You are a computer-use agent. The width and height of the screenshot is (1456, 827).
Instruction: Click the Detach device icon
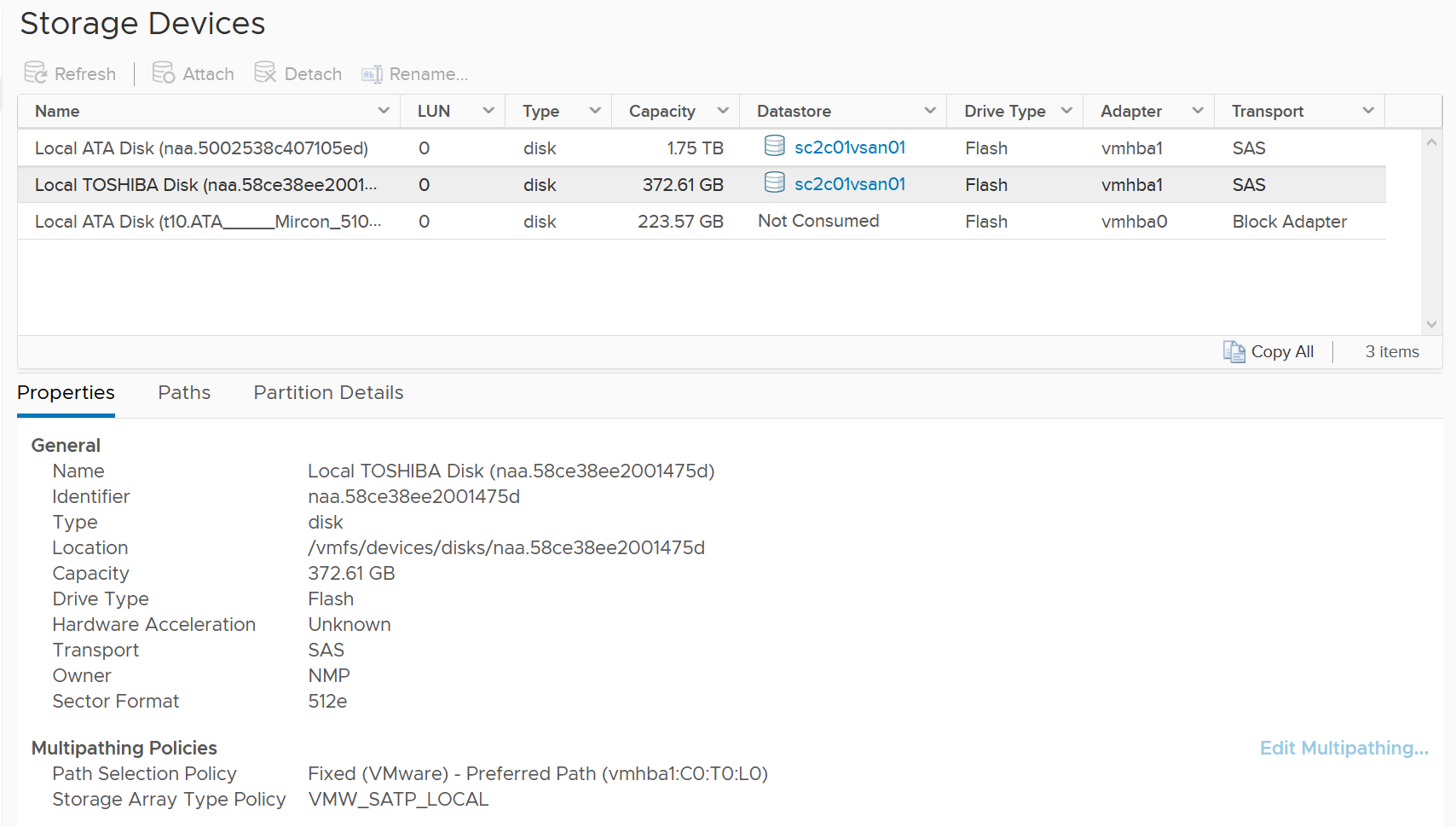pyautogui.click(x=265, y=73)
